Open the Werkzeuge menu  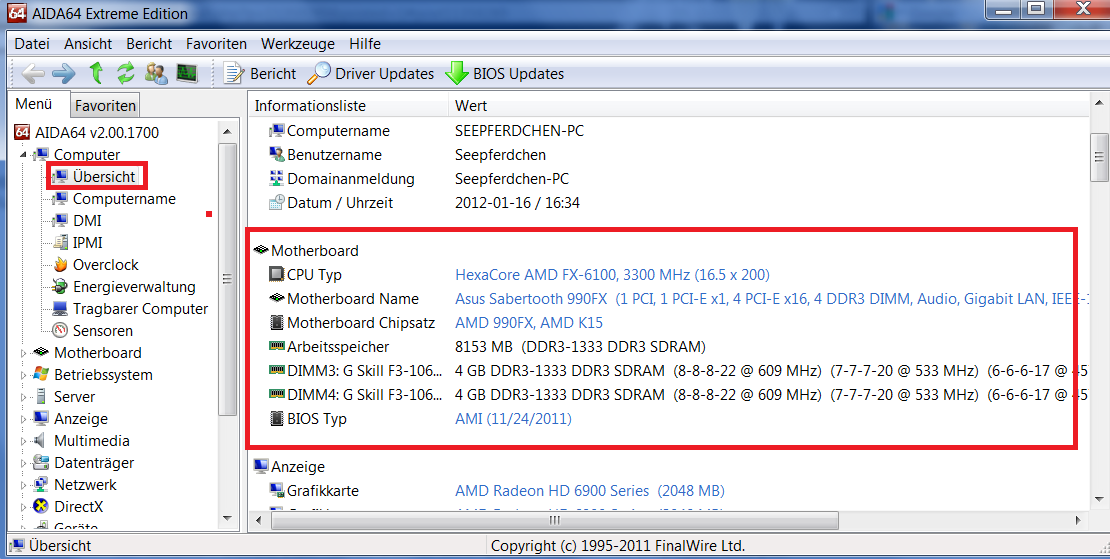tap(298, 44)
